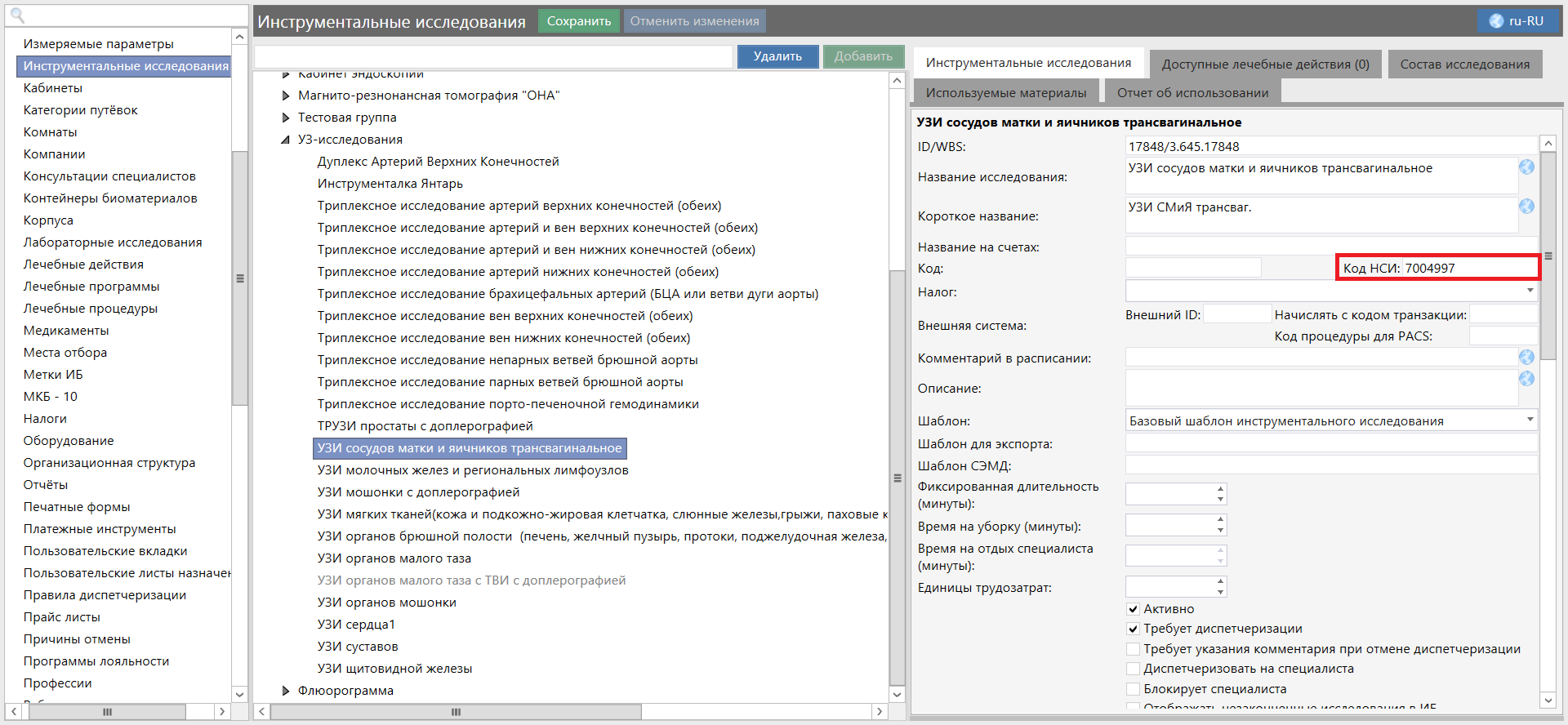Uncheck the Активно checkbox
The height and width of the screenshot is (725, 1568).
(1133, 609)
